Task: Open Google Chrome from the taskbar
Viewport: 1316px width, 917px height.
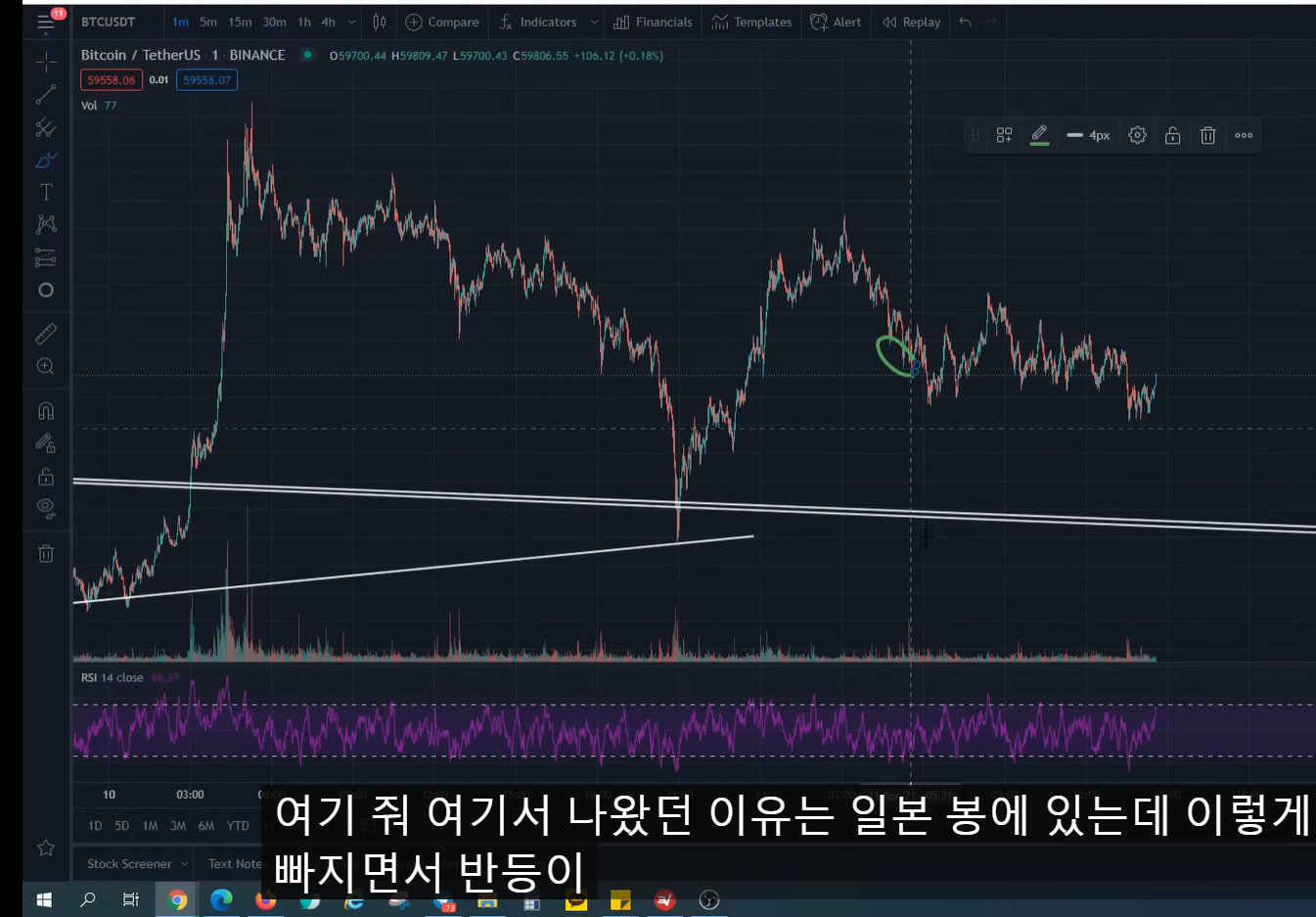Action: [177, 899]
